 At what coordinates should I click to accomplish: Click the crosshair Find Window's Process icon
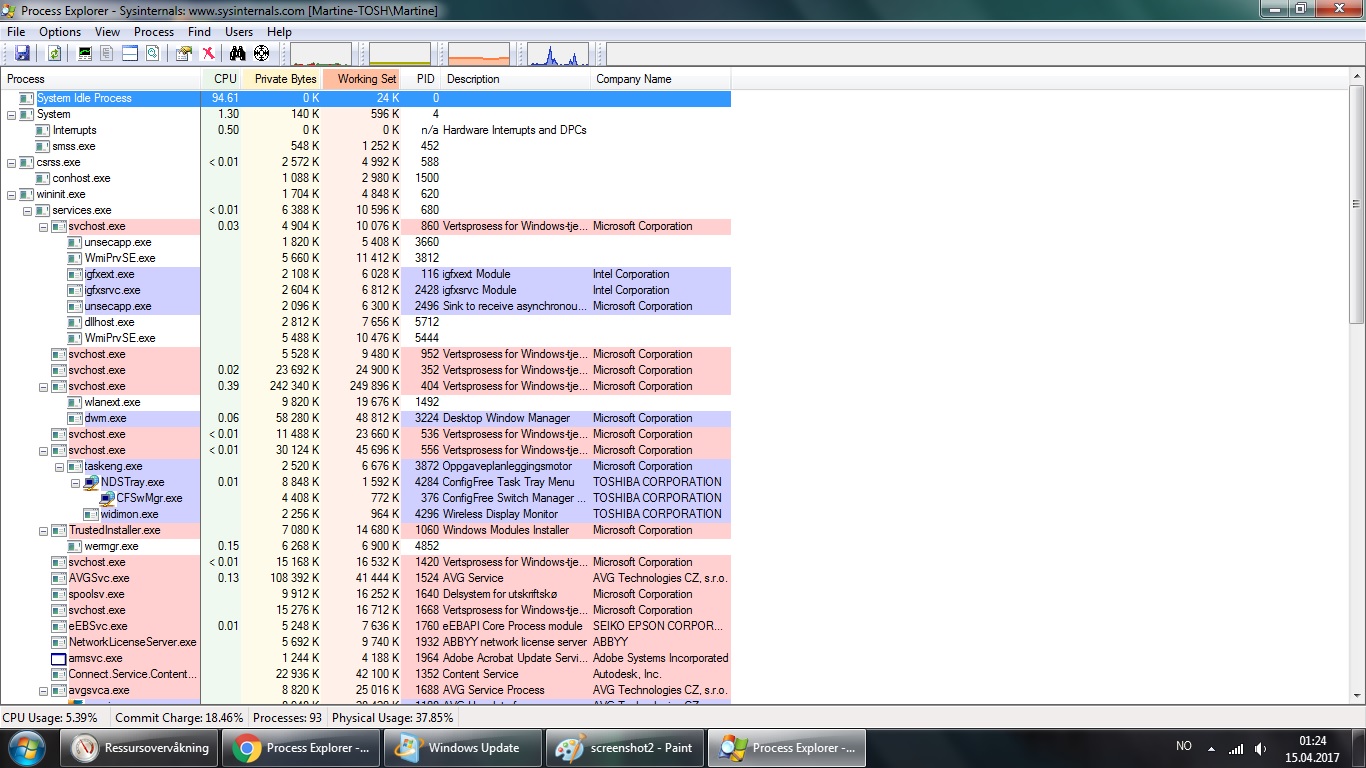262,53
